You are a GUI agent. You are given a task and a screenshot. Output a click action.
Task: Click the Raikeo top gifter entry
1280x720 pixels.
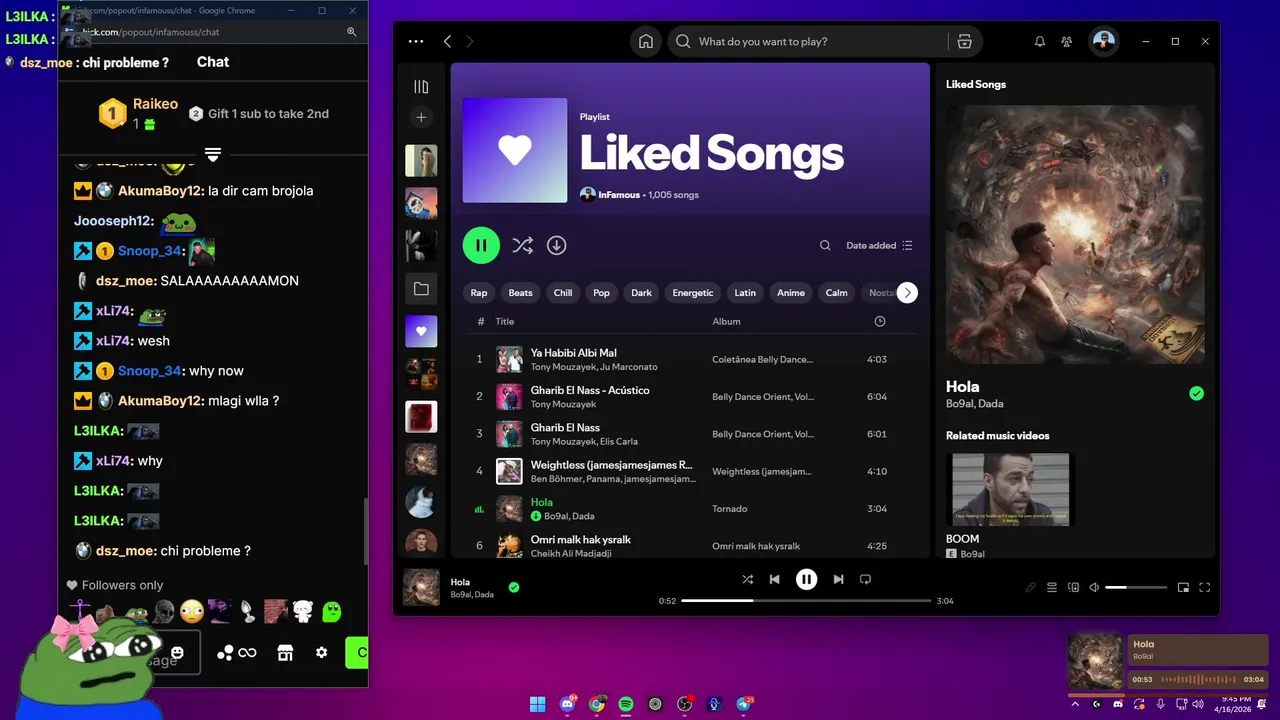click(138, 113)
